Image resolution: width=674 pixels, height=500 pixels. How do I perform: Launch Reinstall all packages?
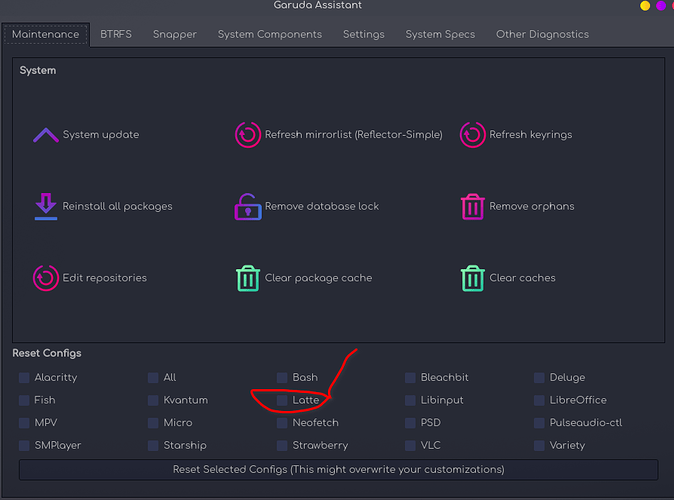[x=117, y=206]
